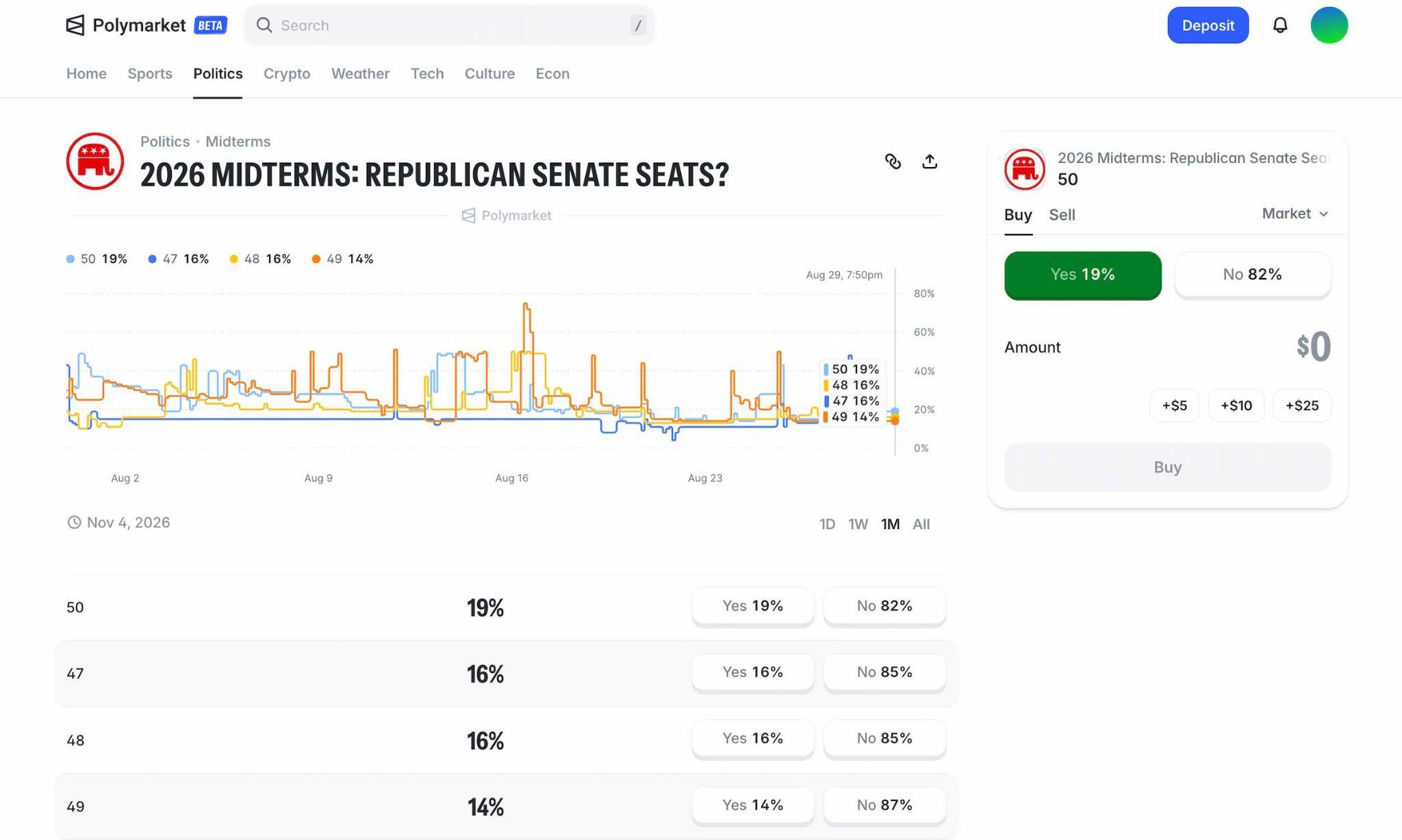The image size is (1402, 840).
Task: Open the Weather category
Action: (360, 73)
